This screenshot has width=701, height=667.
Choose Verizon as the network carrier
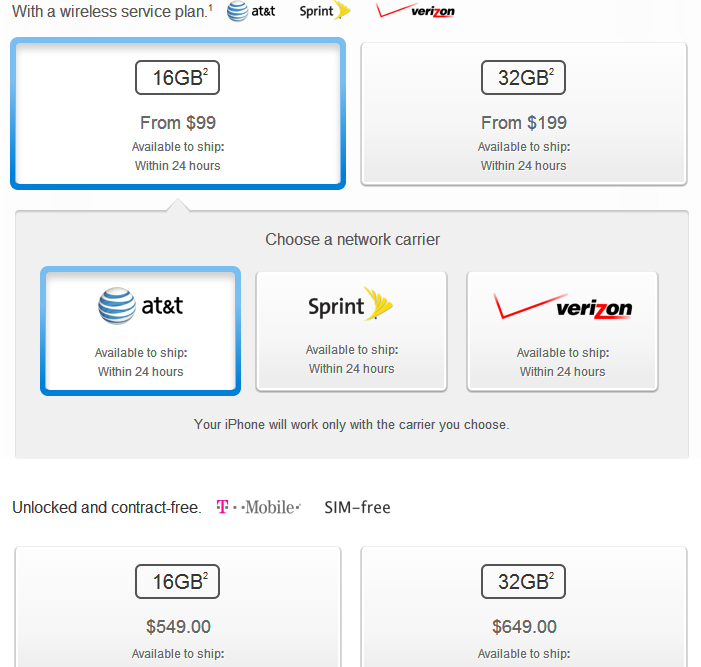(x=562, y=331)
